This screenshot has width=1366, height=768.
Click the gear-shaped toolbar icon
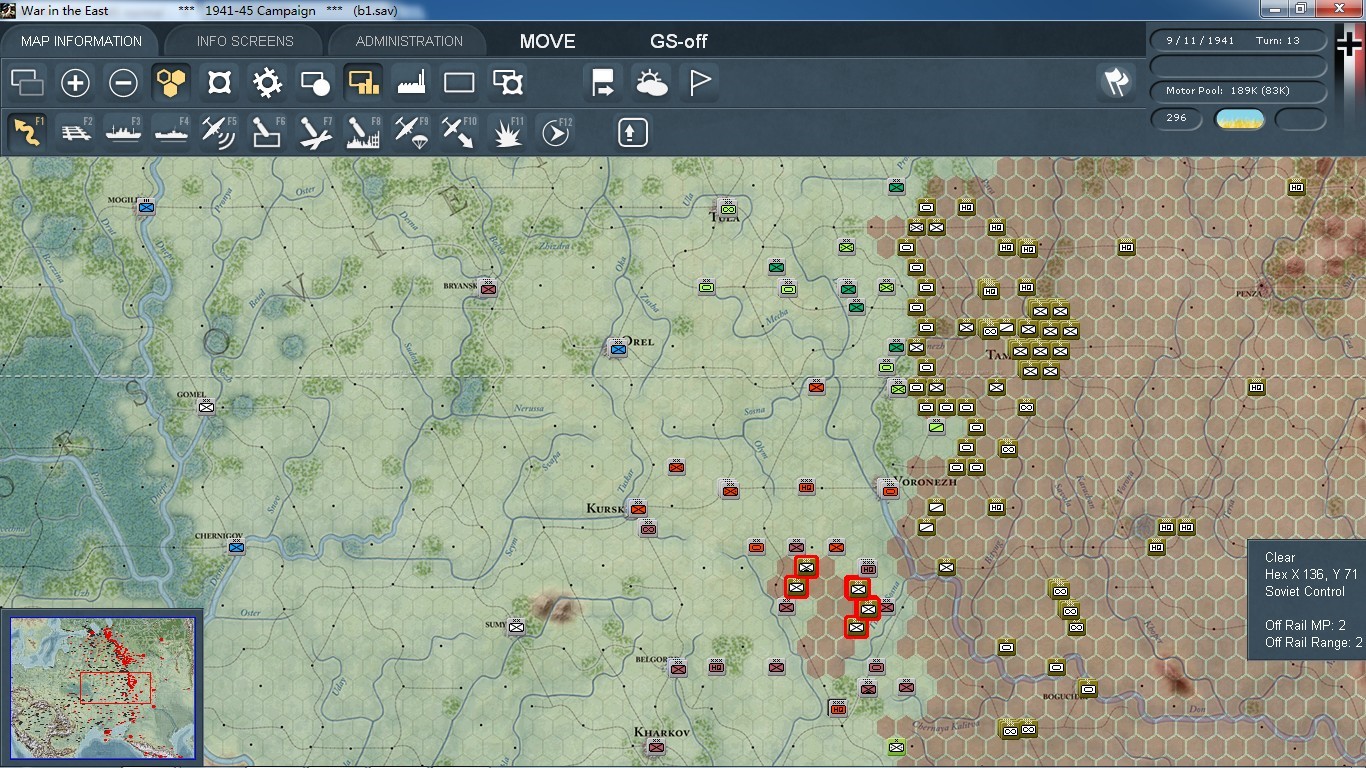(267, 83)
